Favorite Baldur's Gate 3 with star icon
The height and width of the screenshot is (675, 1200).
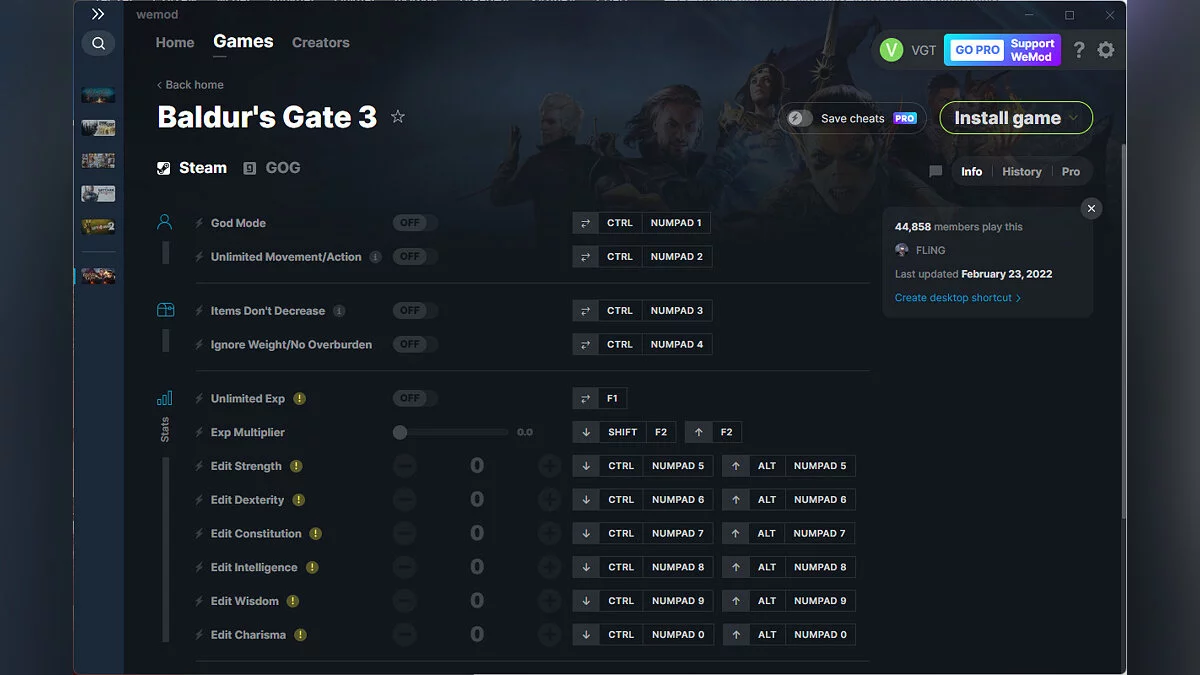(398, 117)
